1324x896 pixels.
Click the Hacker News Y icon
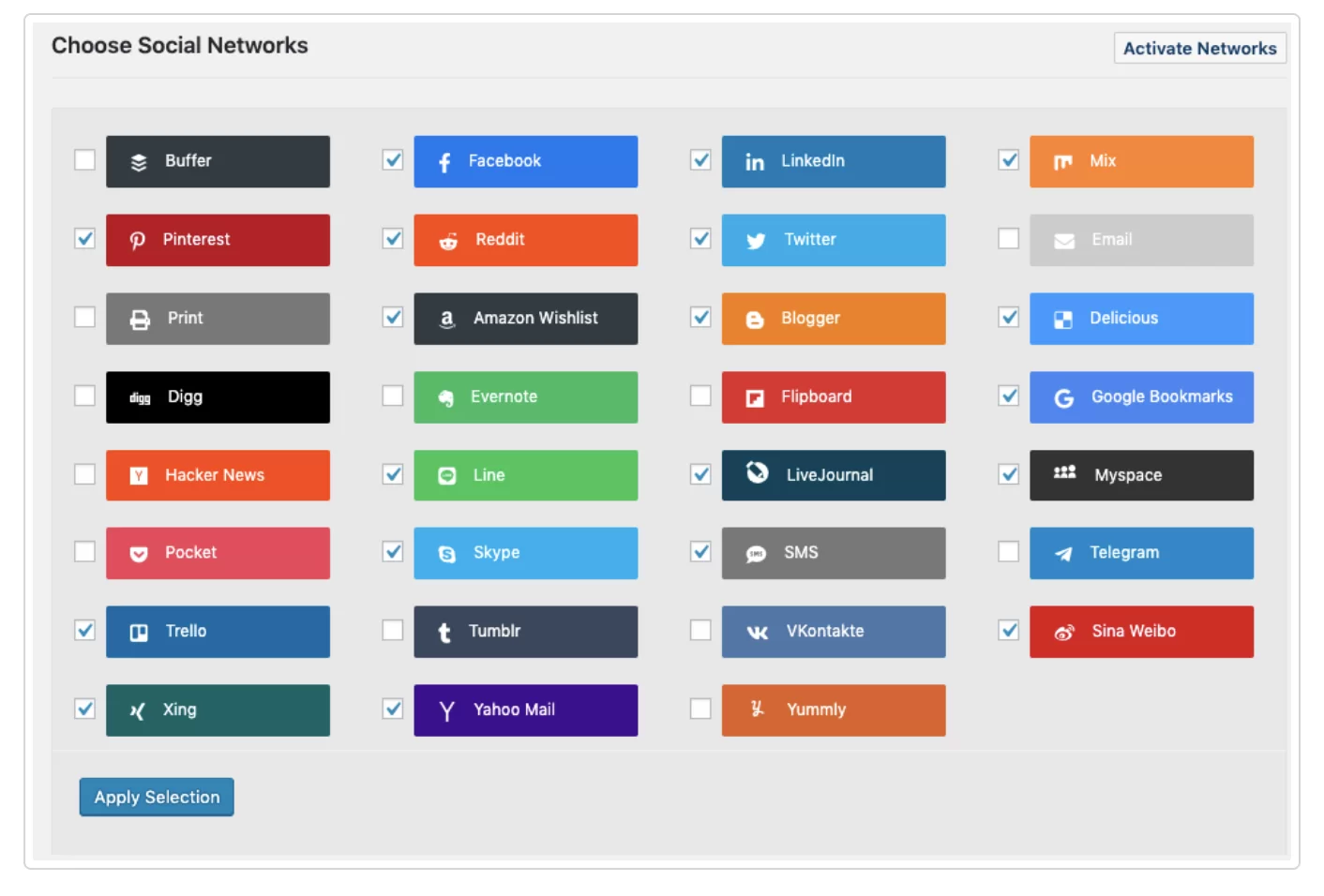pyautogui.click(x=139, y=476)
